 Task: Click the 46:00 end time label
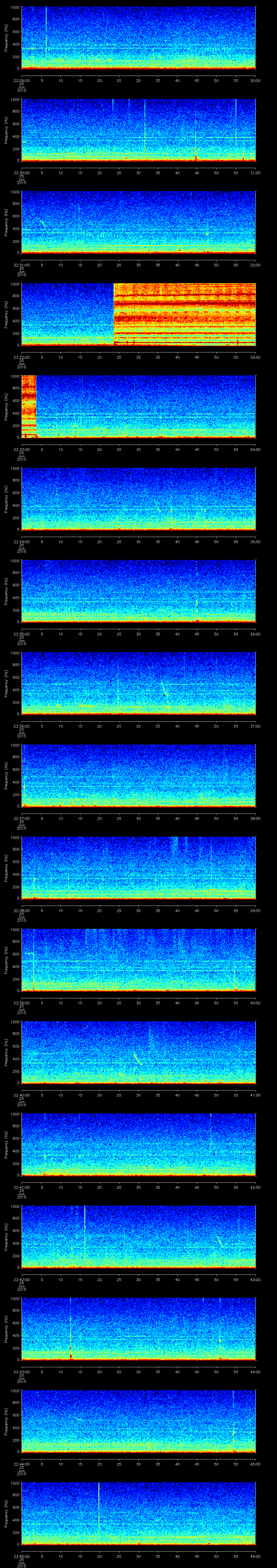coord(255,1556)
